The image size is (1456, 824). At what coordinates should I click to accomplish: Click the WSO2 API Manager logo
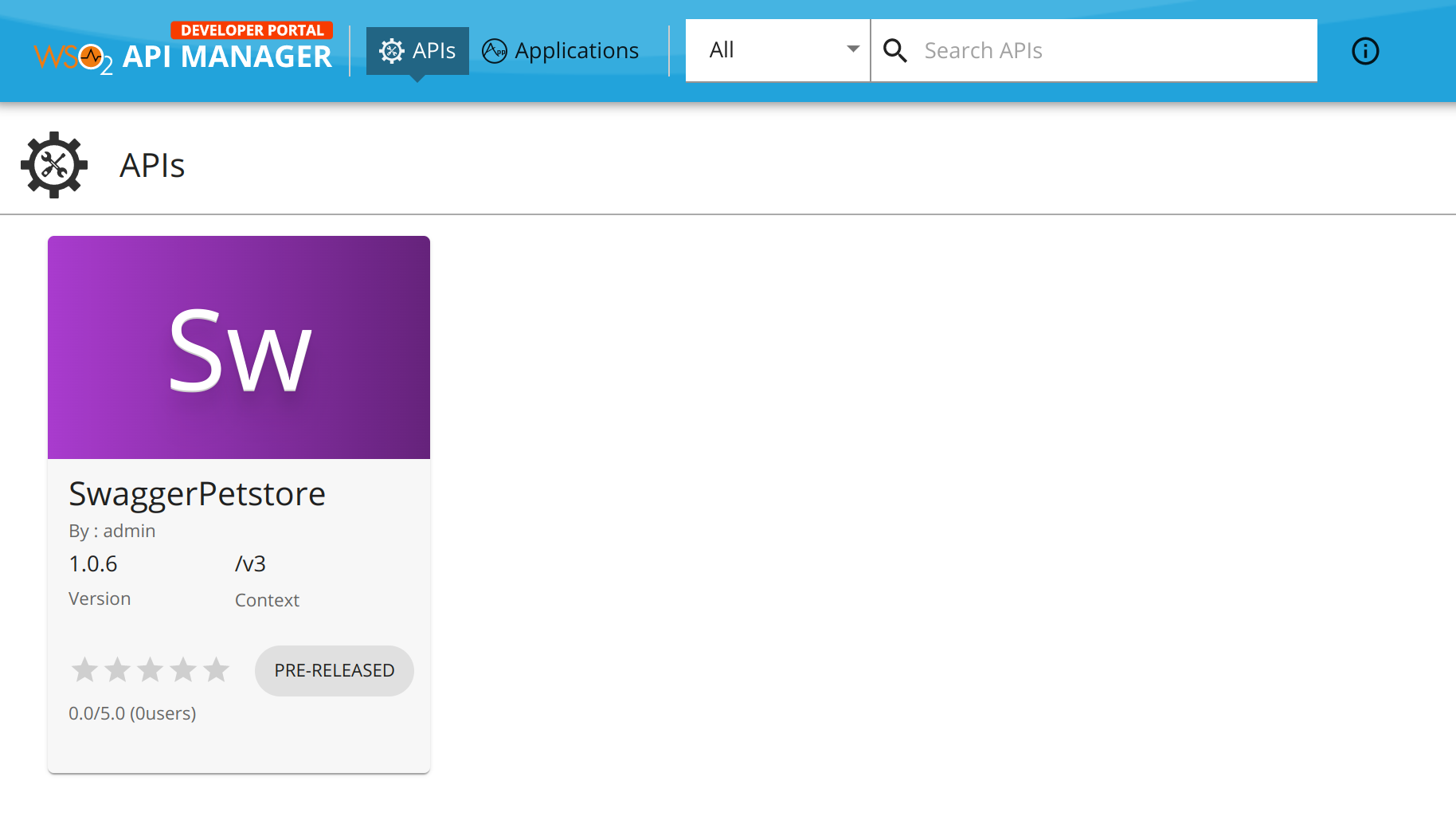click(x=183, y=57)
